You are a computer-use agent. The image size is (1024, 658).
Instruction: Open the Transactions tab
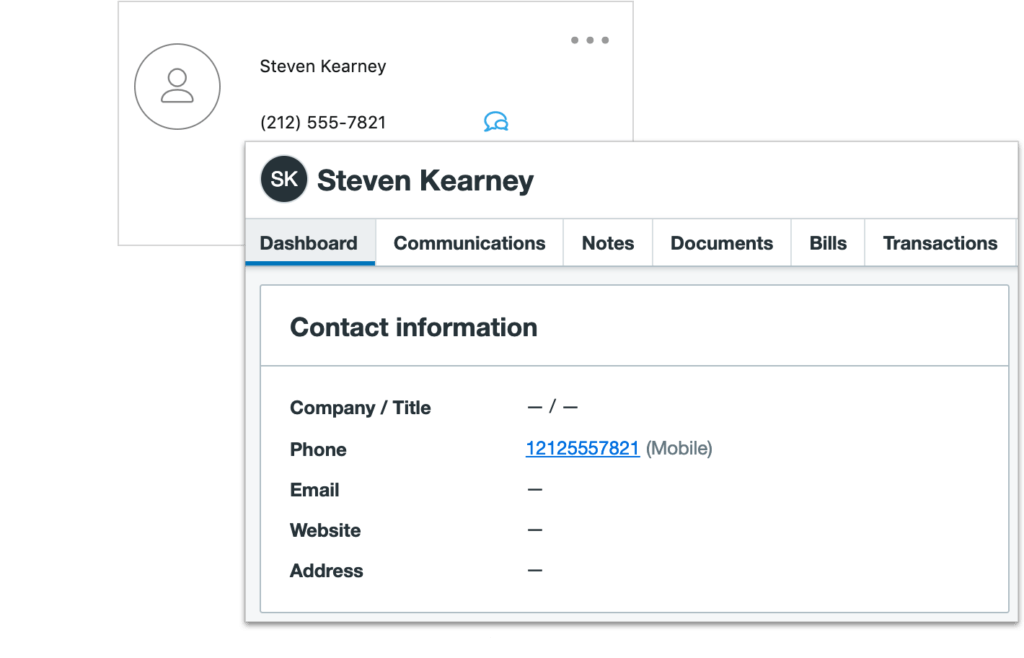tap(940, 242)
